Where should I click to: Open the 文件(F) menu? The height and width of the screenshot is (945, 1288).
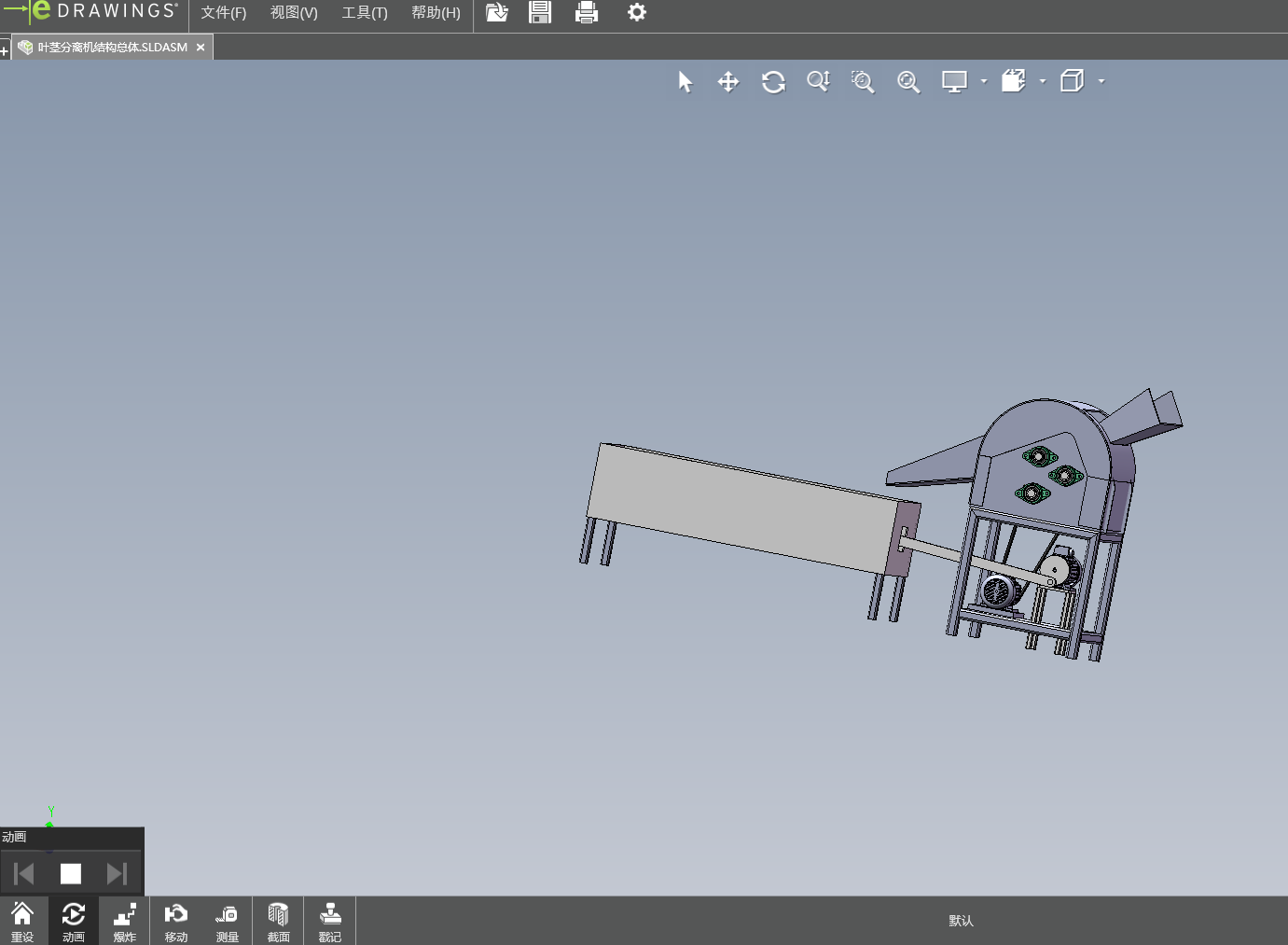[x=224, y=13]
